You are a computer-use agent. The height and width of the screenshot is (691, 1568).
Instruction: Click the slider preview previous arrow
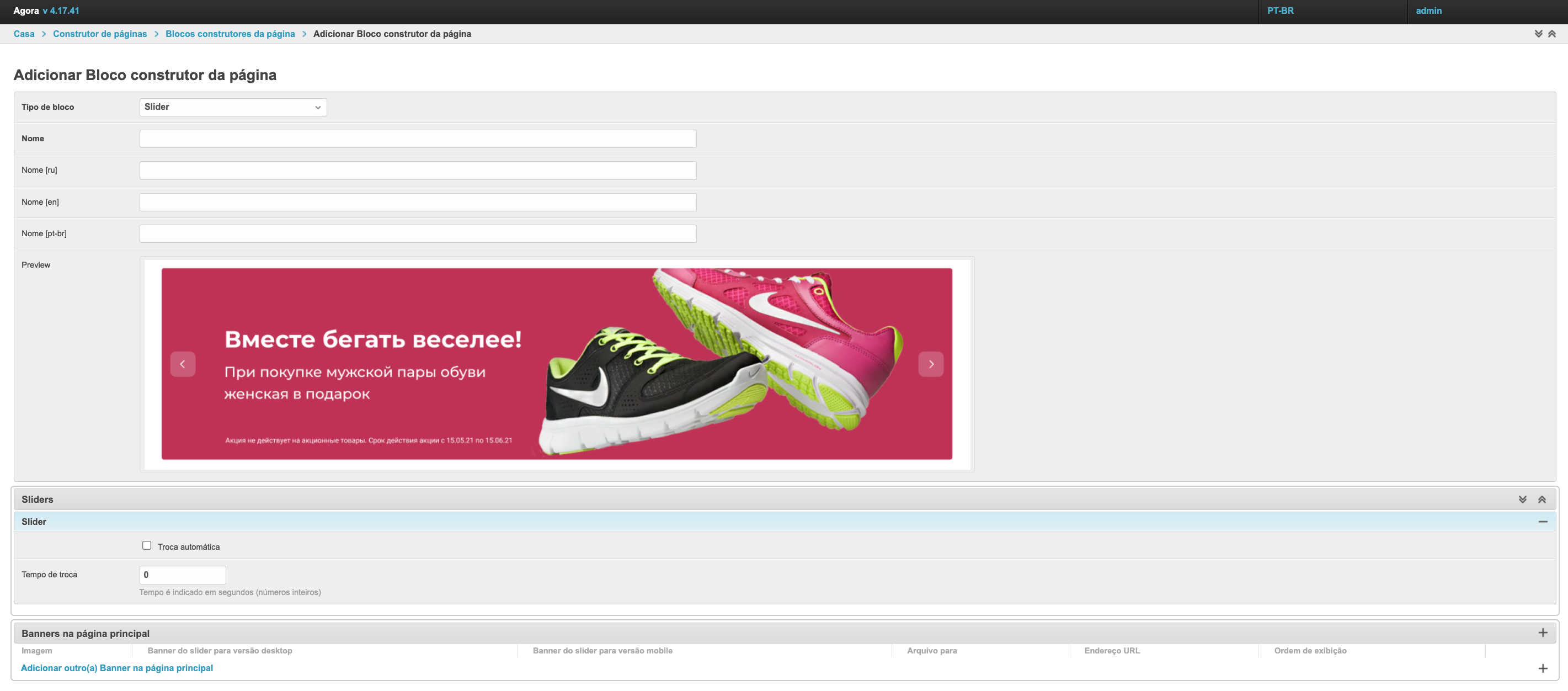coord(183,364)
